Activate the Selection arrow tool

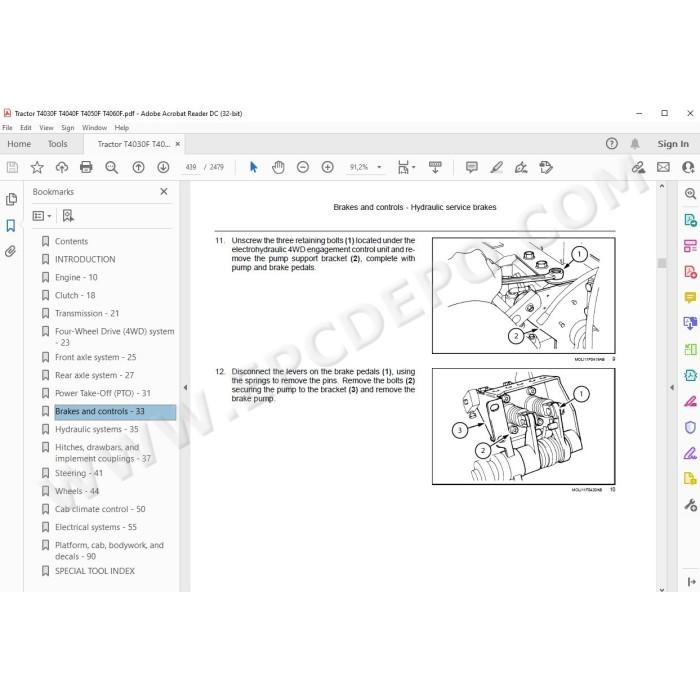[x=253, y=167]
